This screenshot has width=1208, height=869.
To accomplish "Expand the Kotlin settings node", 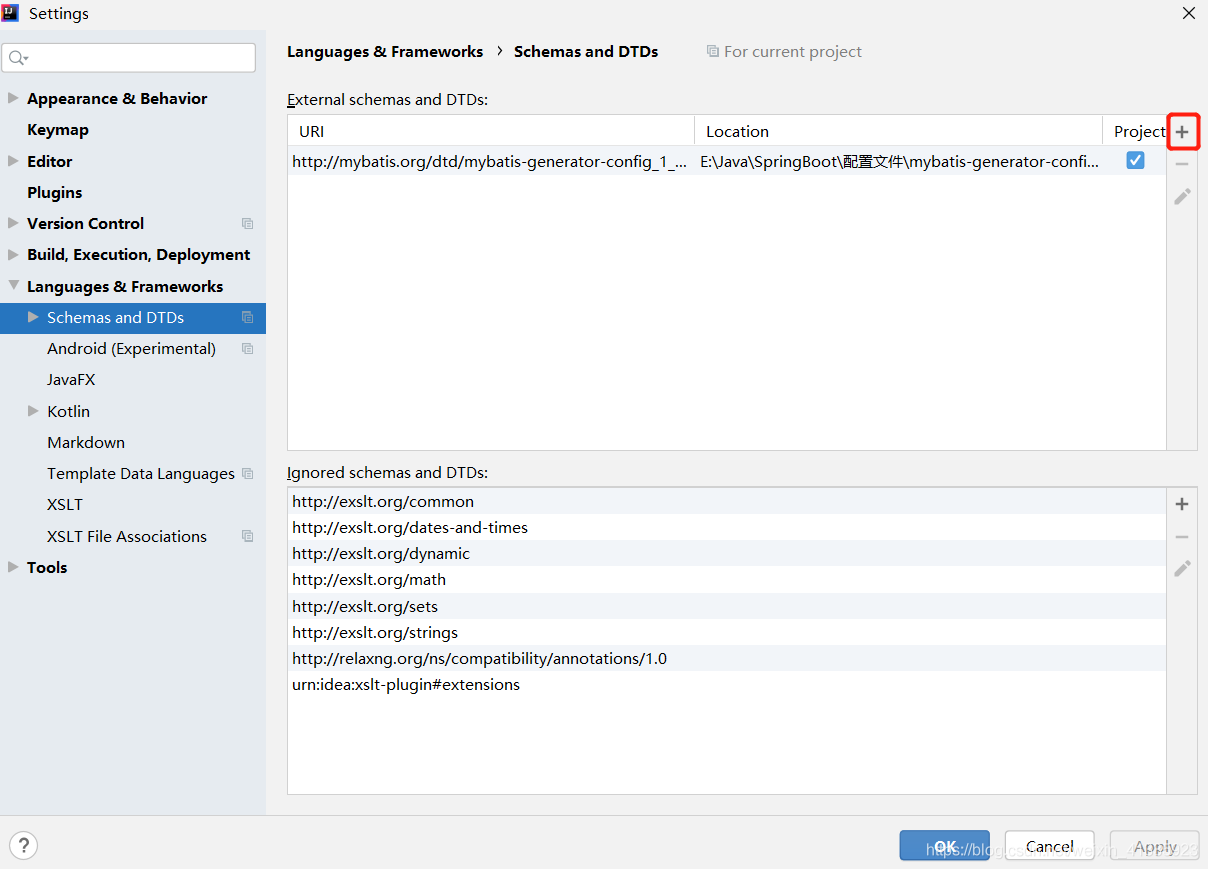I will point(33,411).
